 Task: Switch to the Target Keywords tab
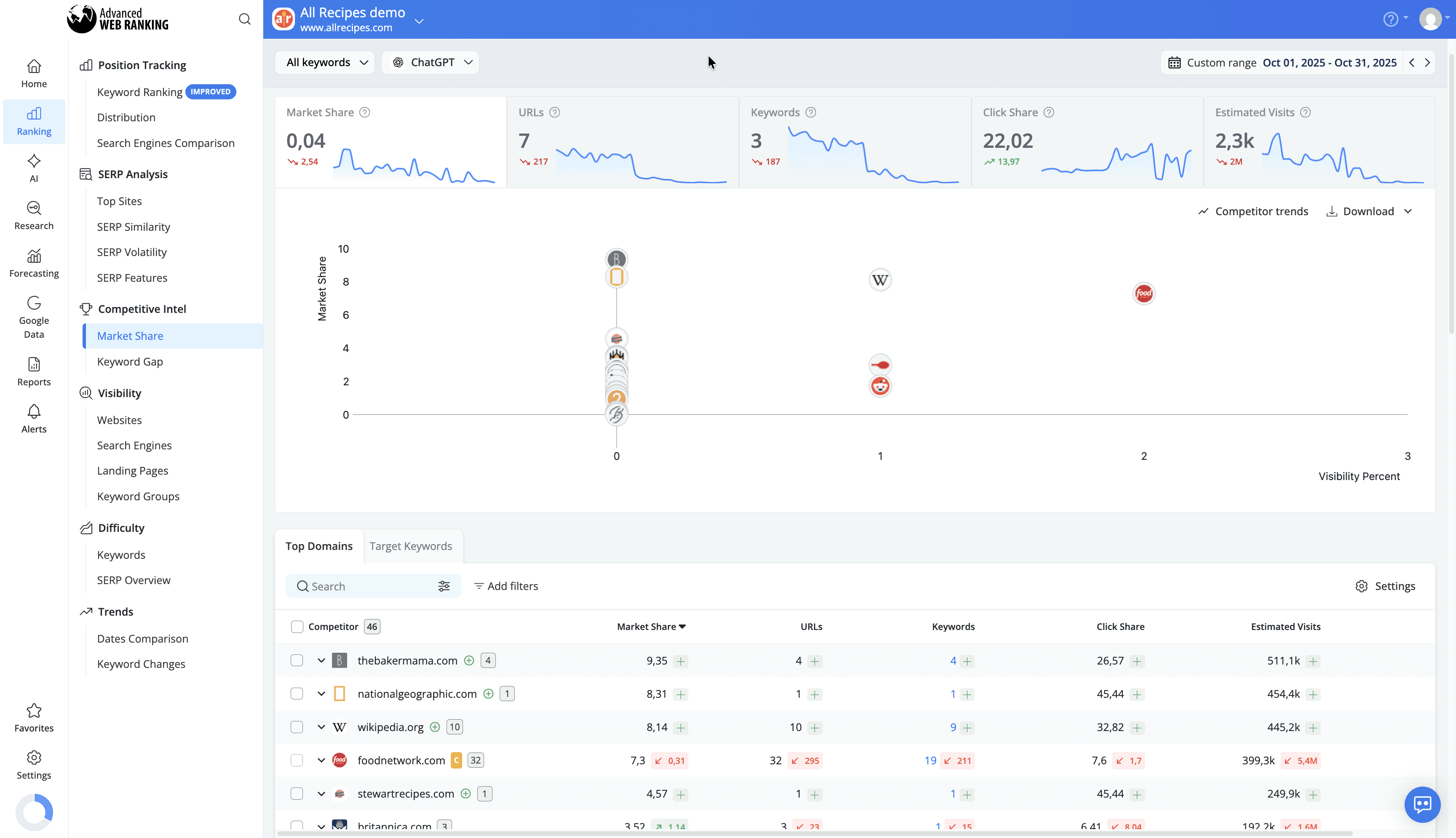click(x=410, y=546)
